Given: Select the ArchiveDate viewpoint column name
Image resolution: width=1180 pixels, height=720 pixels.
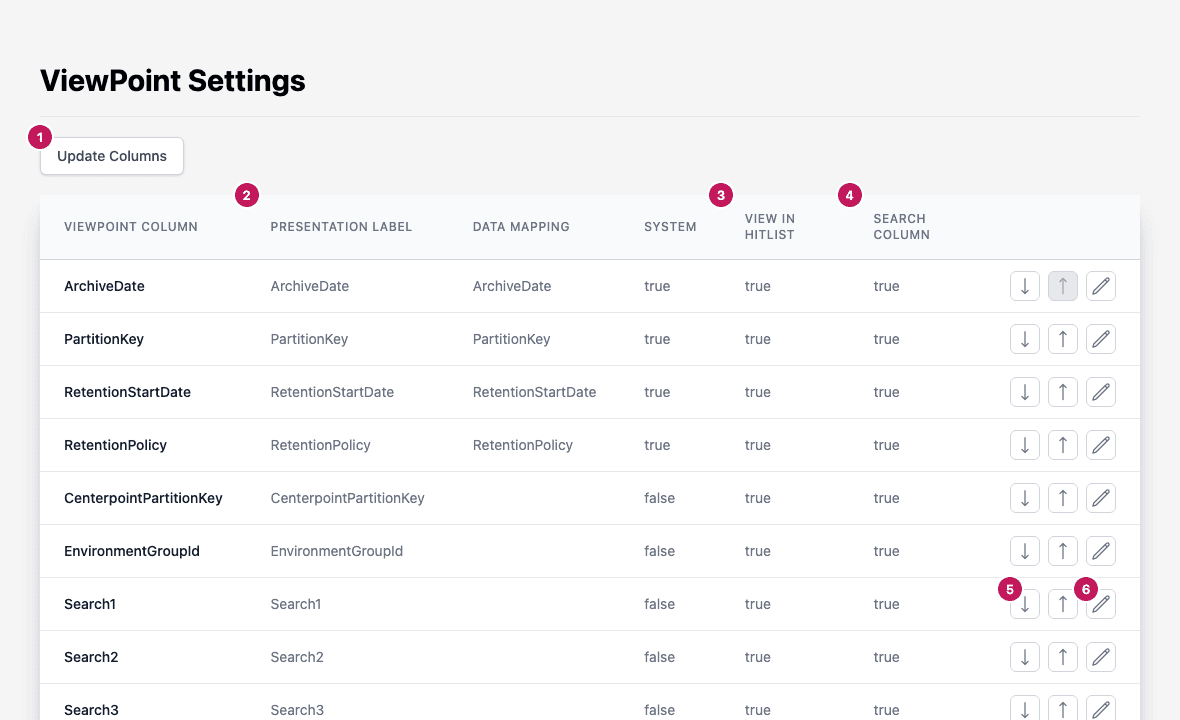Looking at the screenshot, I should 104,286.
